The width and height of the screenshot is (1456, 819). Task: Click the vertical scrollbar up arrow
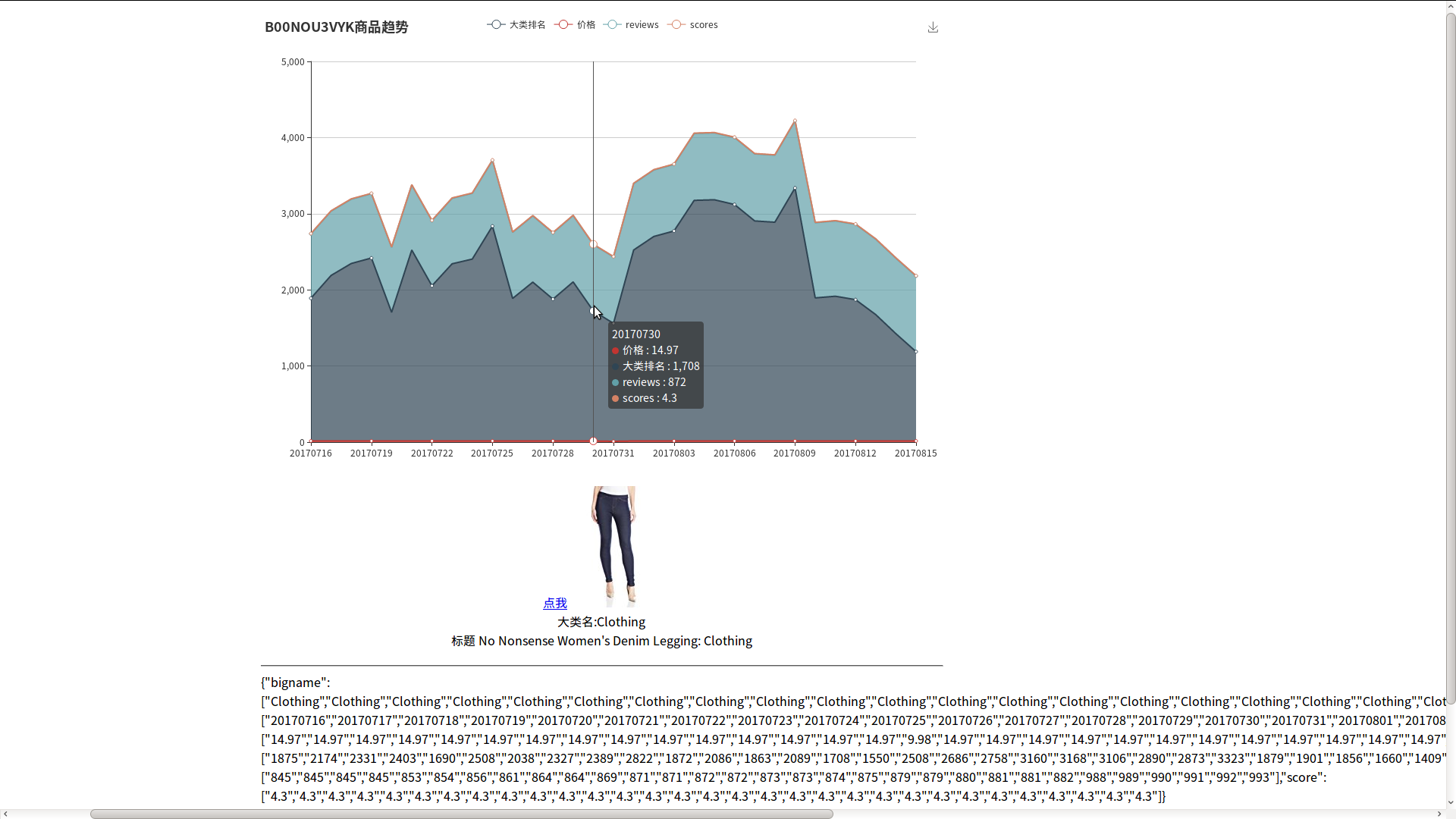(x=1450, y=5)
